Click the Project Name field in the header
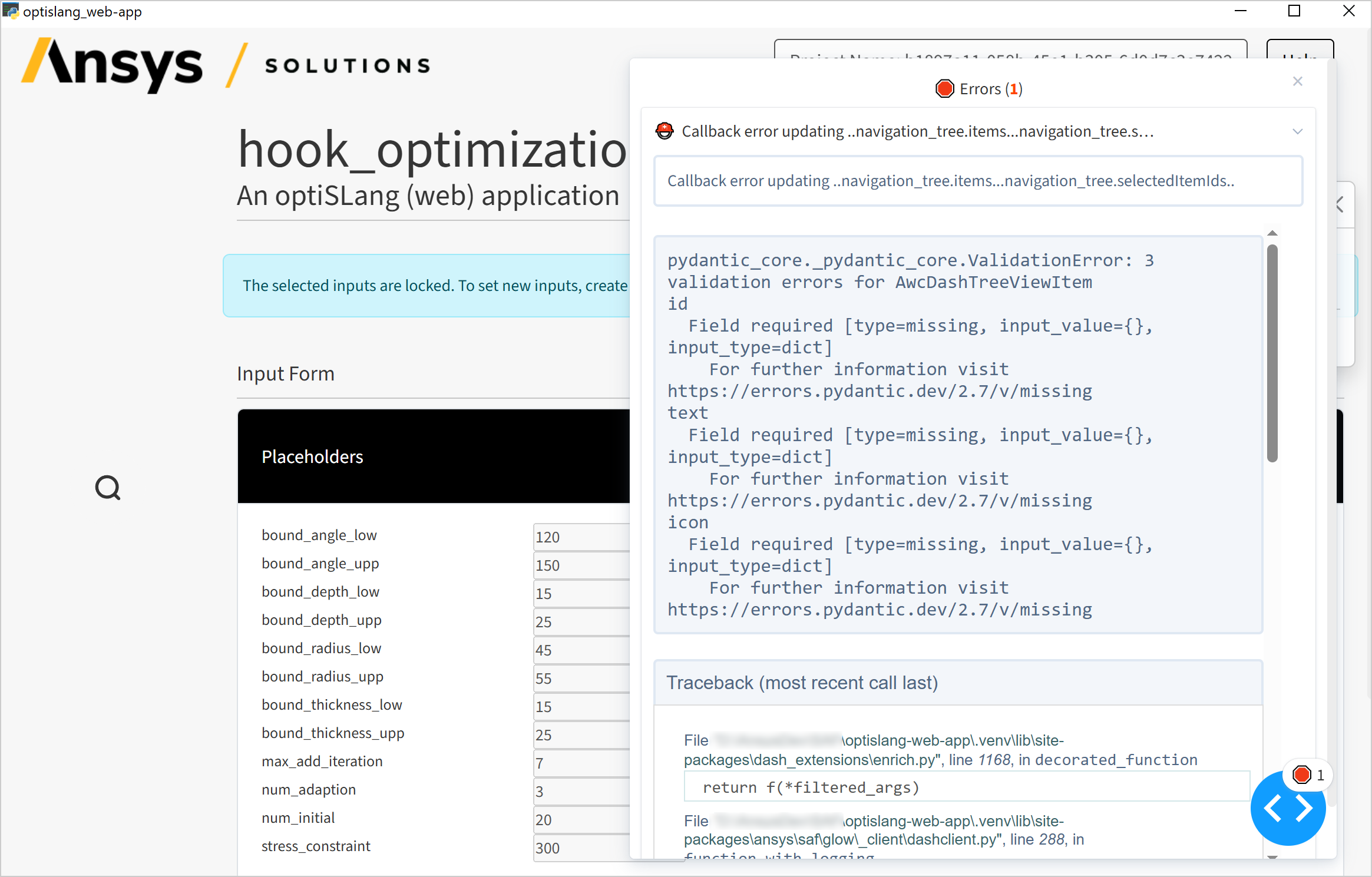 coord(1010,49)
